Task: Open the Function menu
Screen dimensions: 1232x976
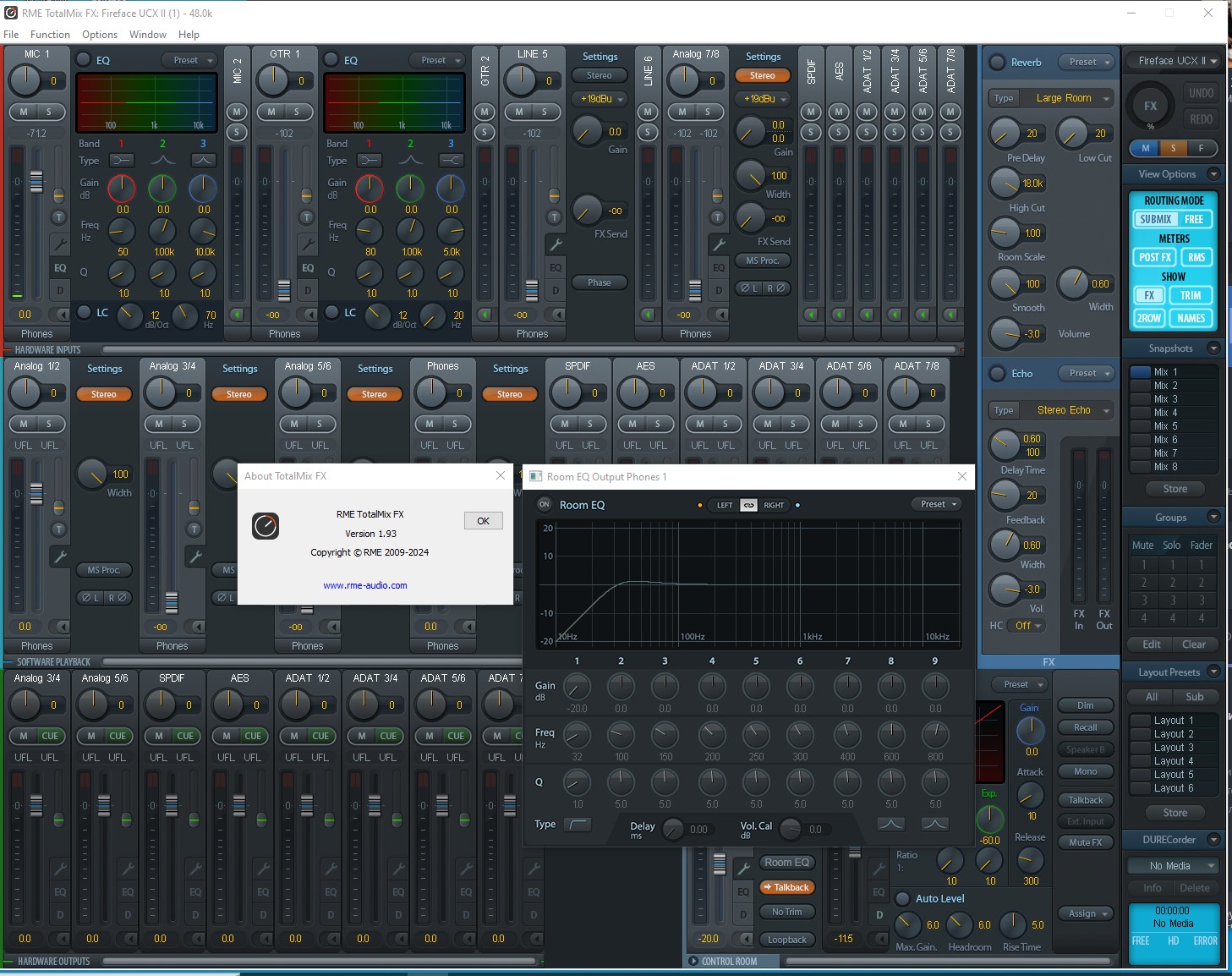Action: coord(50,35)
